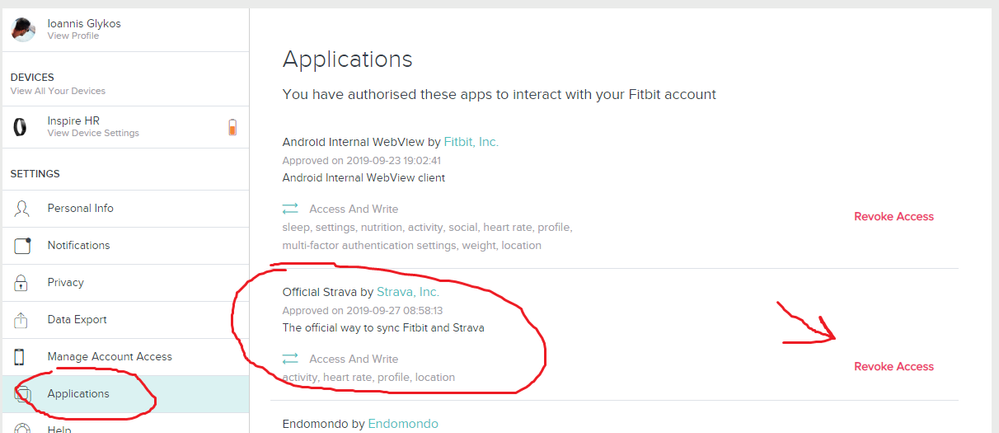
Task: Click the Notifications icon in sidebar
Action: point(22,246)
